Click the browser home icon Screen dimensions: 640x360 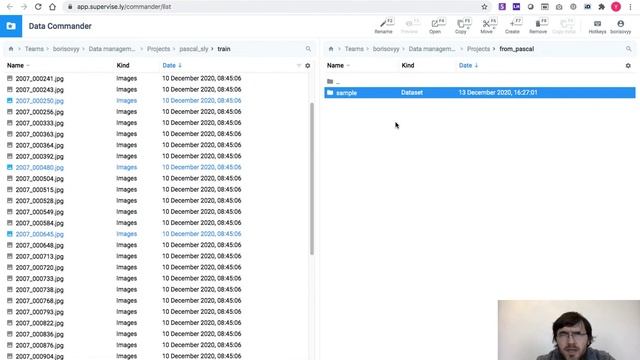(52, 7)
